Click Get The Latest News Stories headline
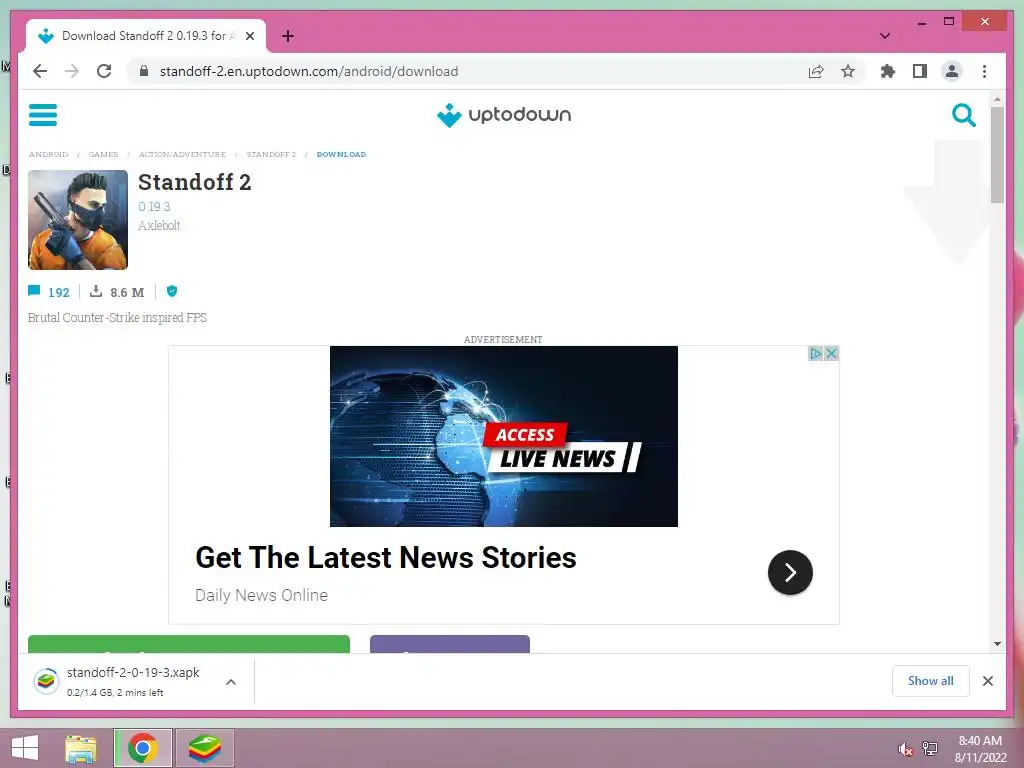Viewport: 1024px width, 768px height. (x=386, y=558)
